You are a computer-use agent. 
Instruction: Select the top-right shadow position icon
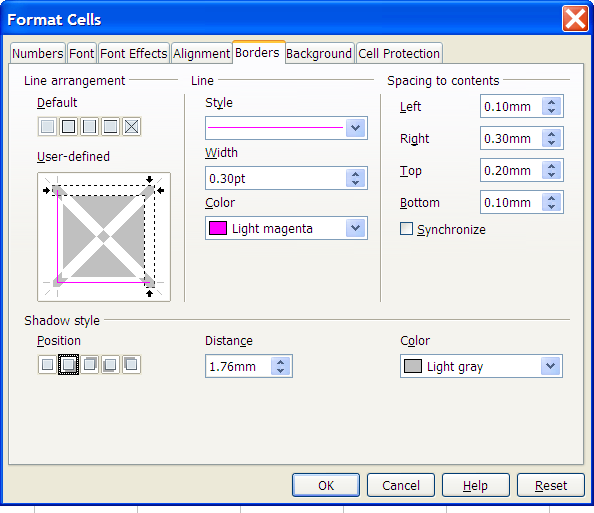coord(89,364)
